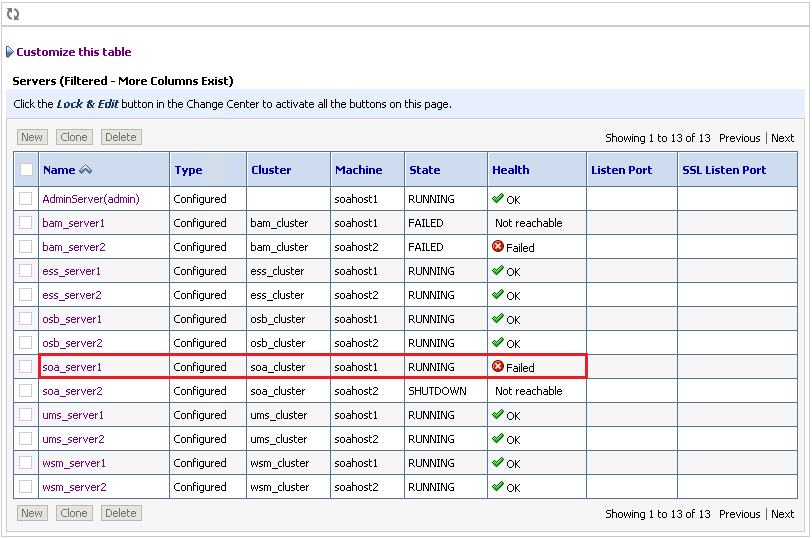Click the top Next pagination link
This screenshot has width=812, height=538.
pyautogui.click(x=782, y=138)
